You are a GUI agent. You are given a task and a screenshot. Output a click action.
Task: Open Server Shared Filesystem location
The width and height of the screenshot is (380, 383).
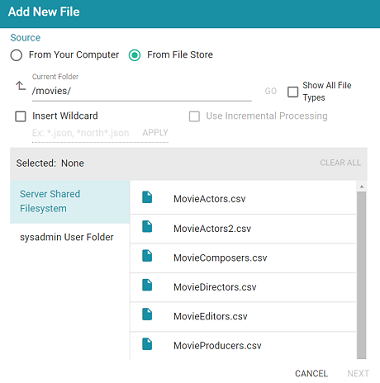click(x=70, y=202)
